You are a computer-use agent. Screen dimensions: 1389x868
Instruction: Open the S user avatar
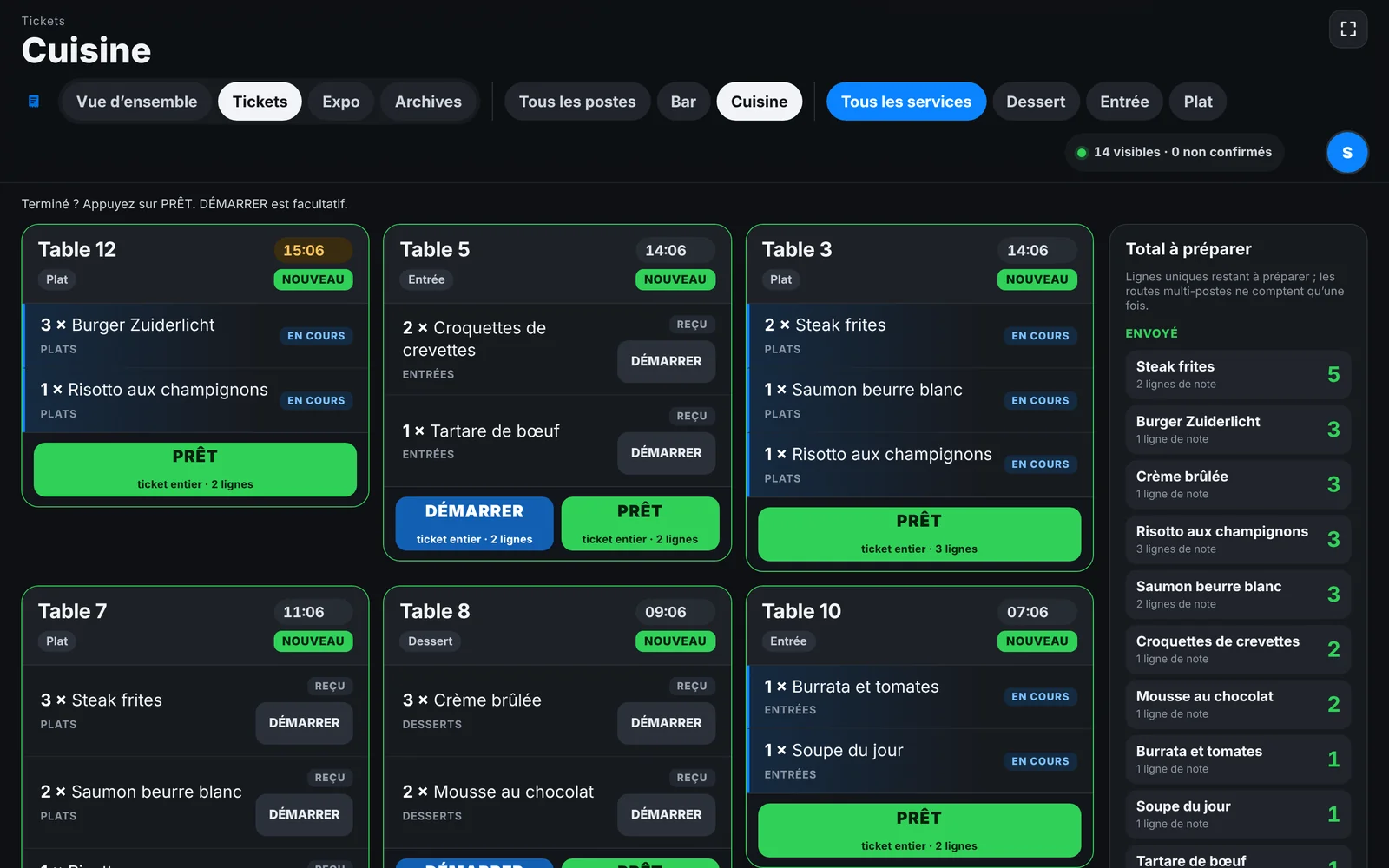click(x=1346, y=153)
